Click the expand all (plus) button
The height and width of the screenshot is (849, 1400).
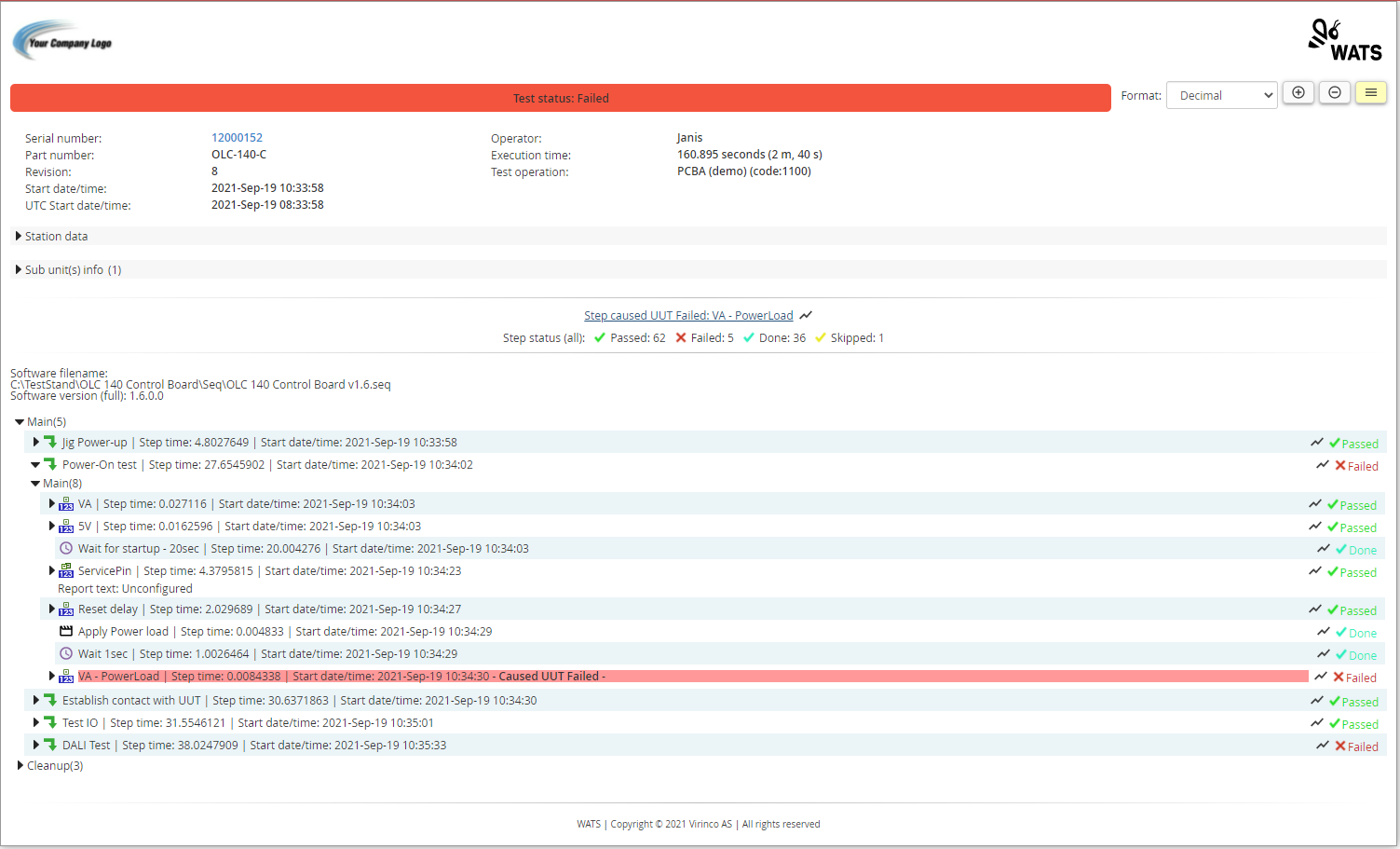pos(1298,93)
